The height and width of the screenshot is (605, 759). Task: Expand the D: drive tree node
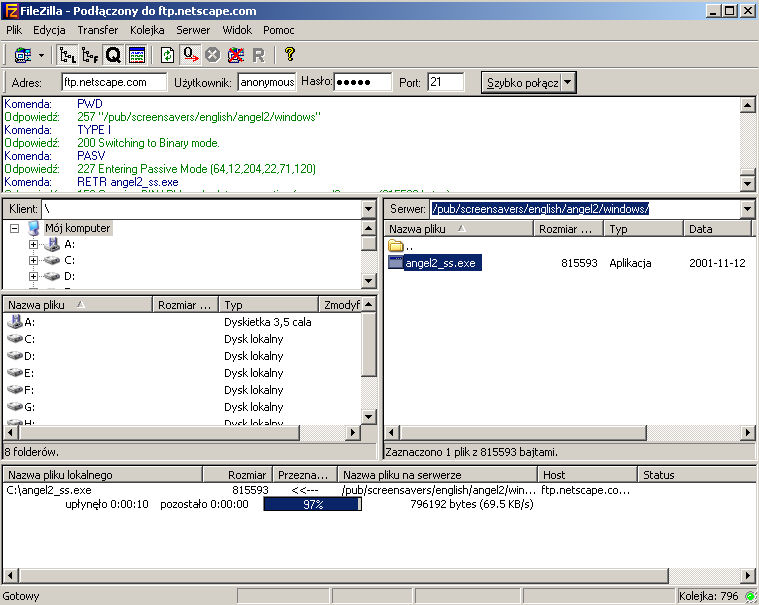33,276
